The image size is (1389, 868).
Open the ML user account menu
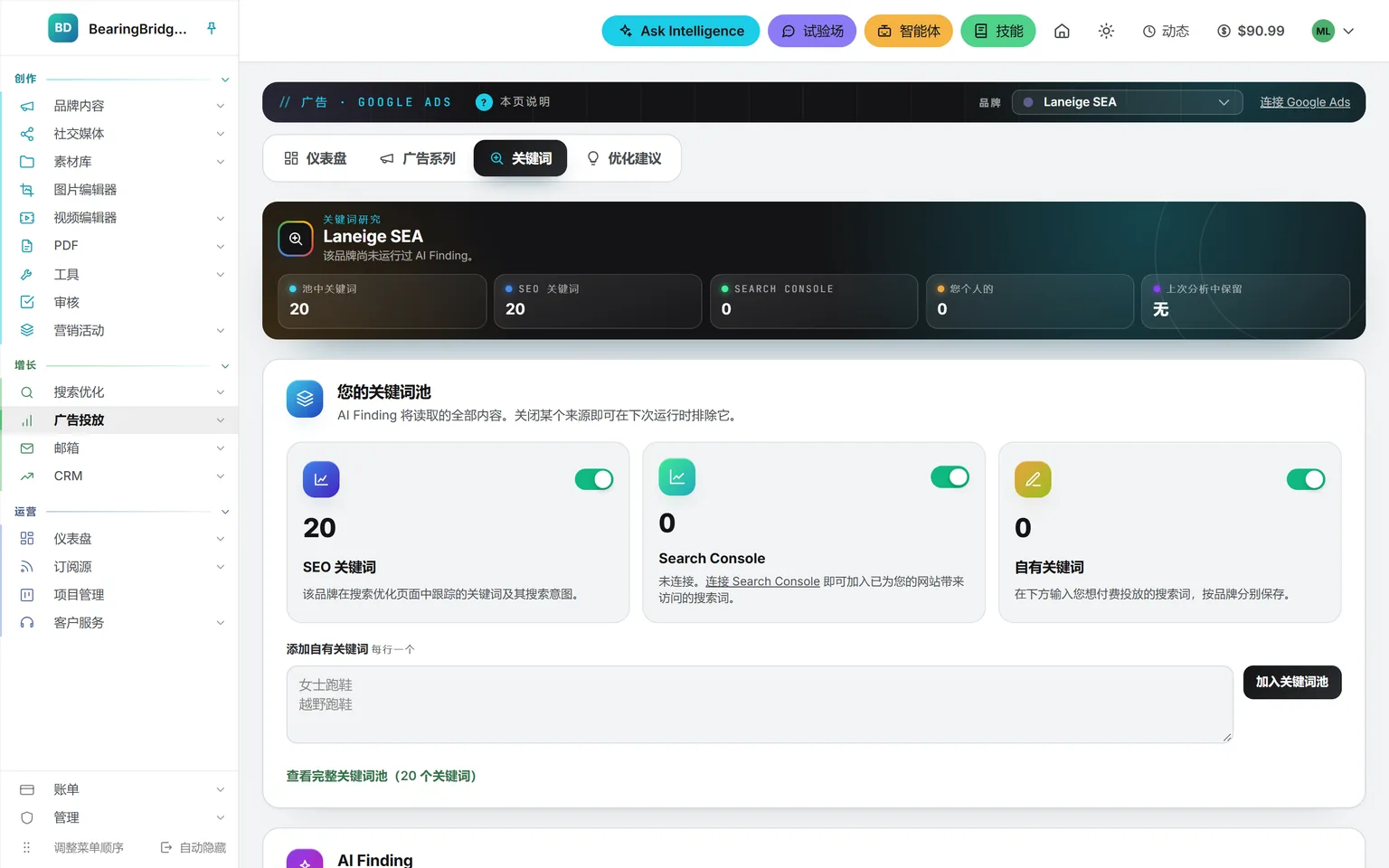[1334, 31]
